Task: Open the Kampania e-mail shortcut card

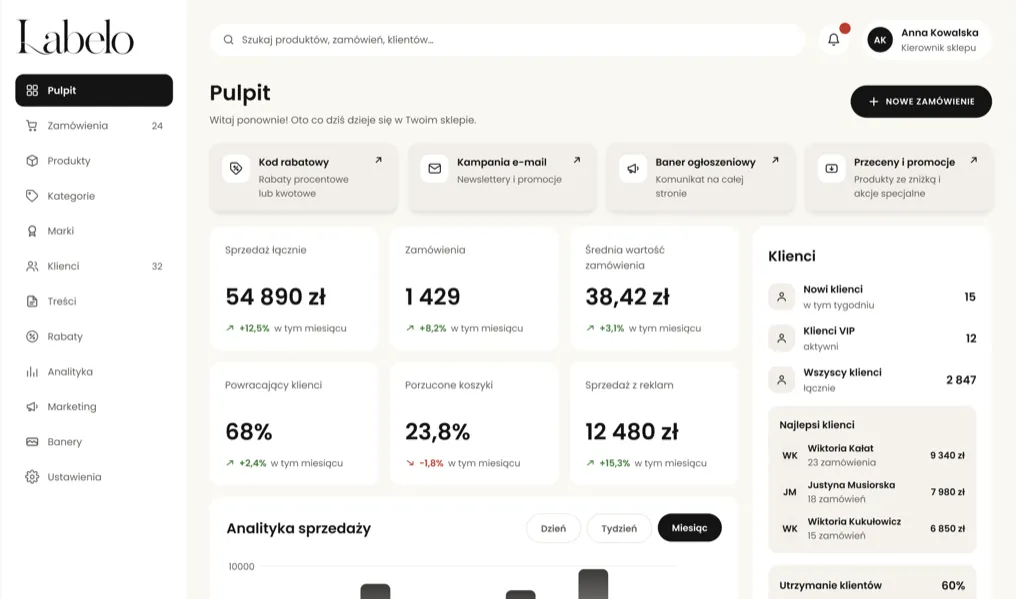Action: click(502, 178)
